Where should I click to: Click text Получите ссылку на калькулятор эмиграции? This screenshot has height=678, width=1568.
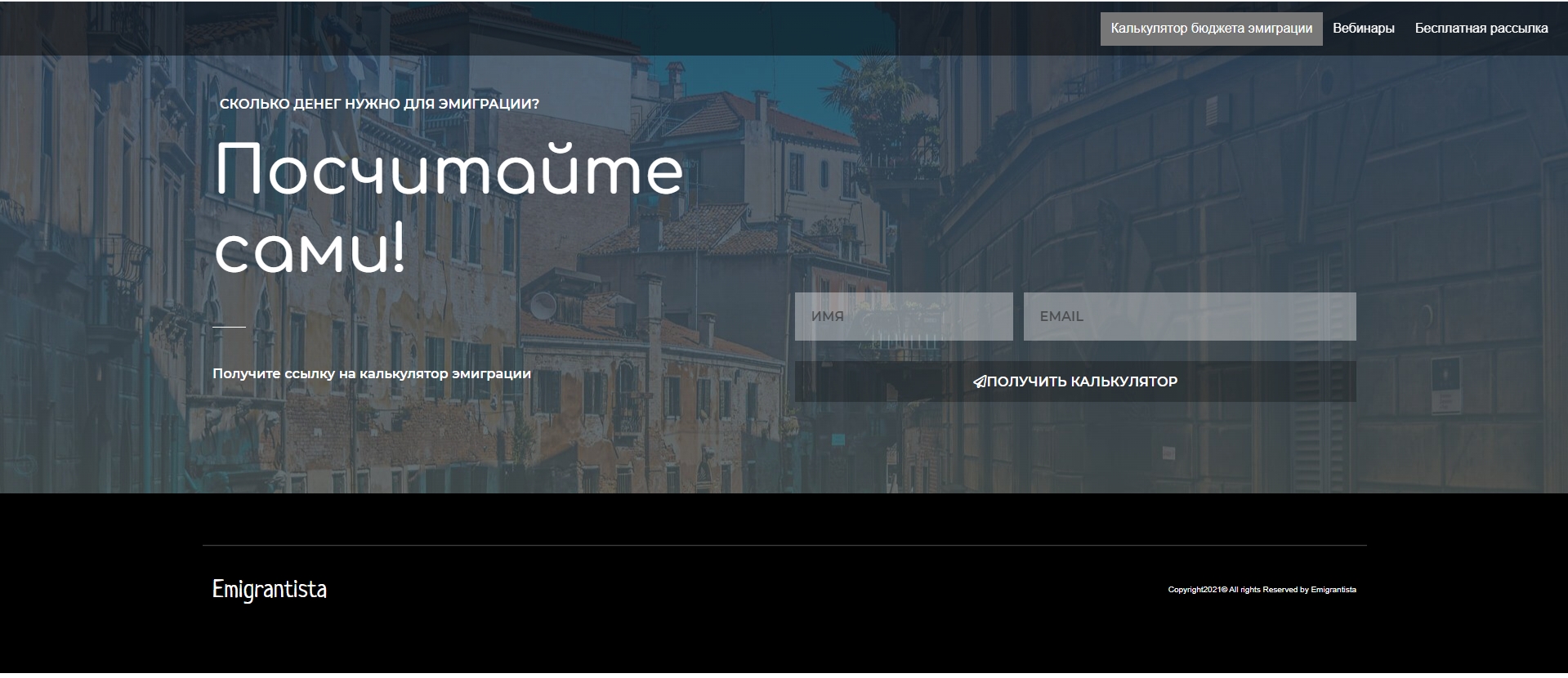click(x=372, y=373)
